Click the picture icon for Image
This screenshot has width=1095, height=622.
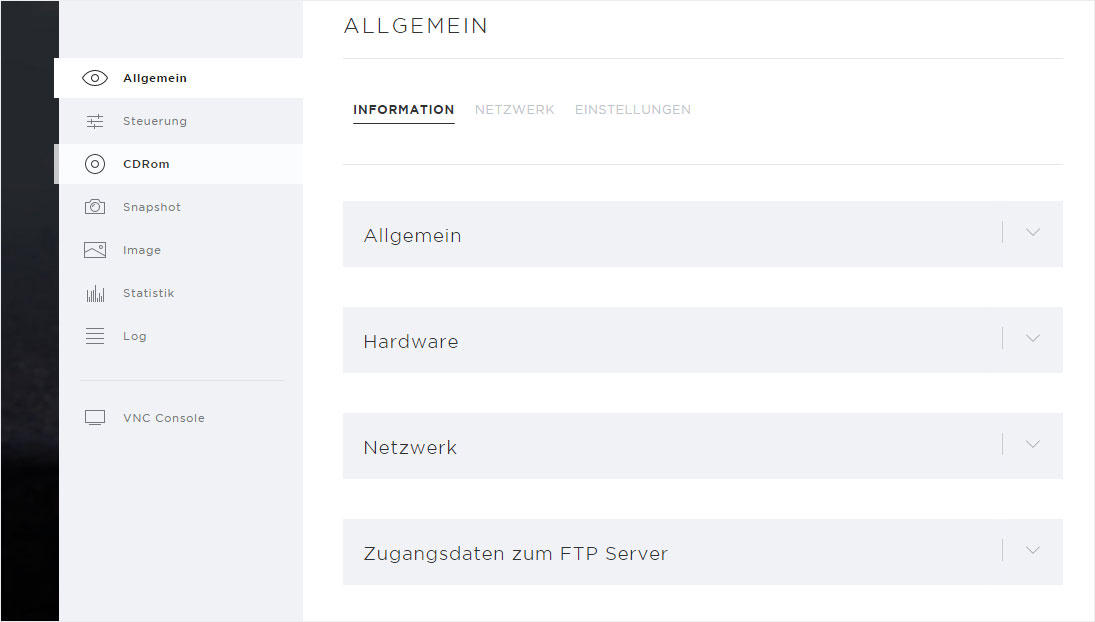[95, 250]
